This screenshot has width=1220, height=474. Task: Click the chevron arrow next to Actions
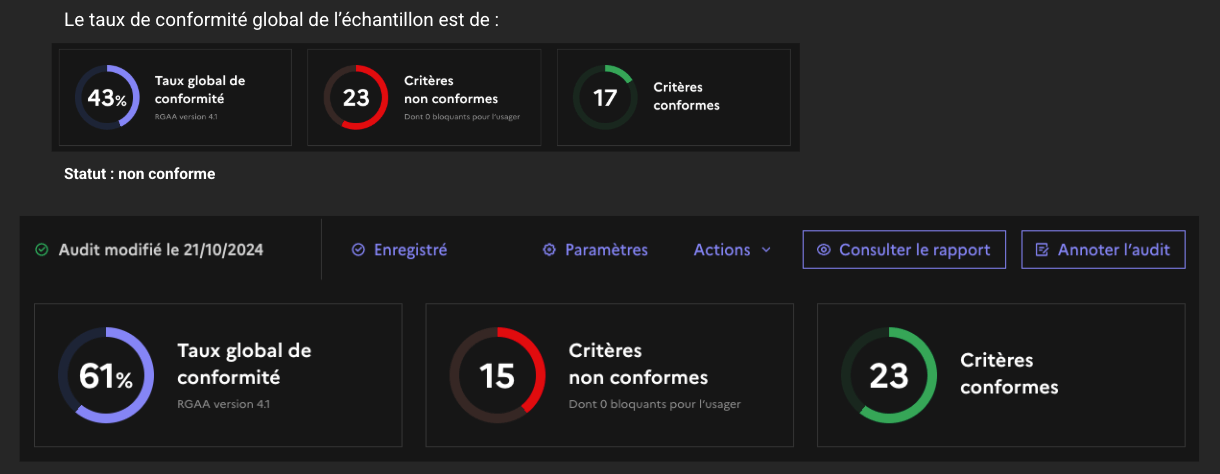click(766, 250)
